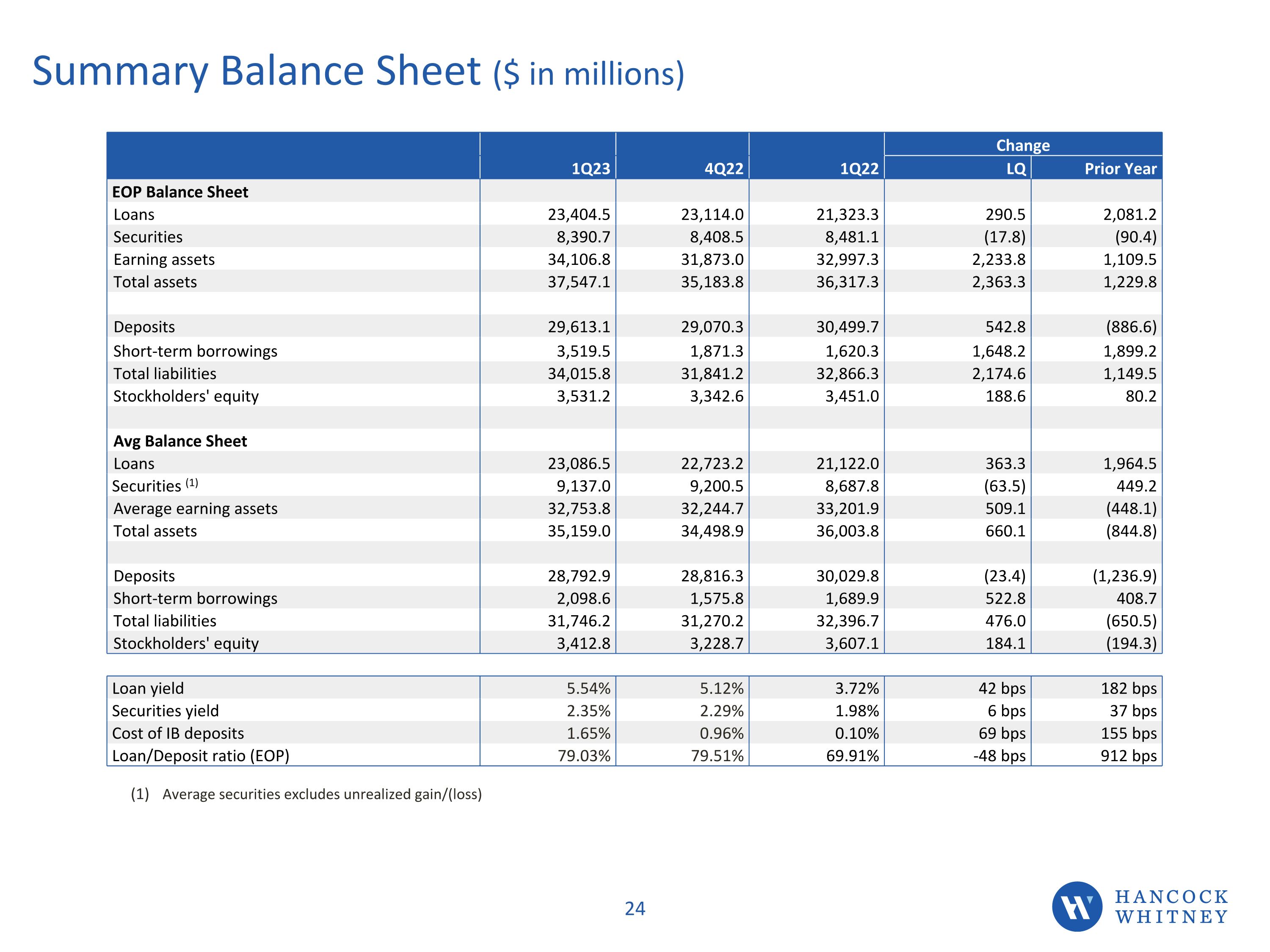1270x952 pixels.
Task: Click the Loan yield row label
Action: [148, 688]
